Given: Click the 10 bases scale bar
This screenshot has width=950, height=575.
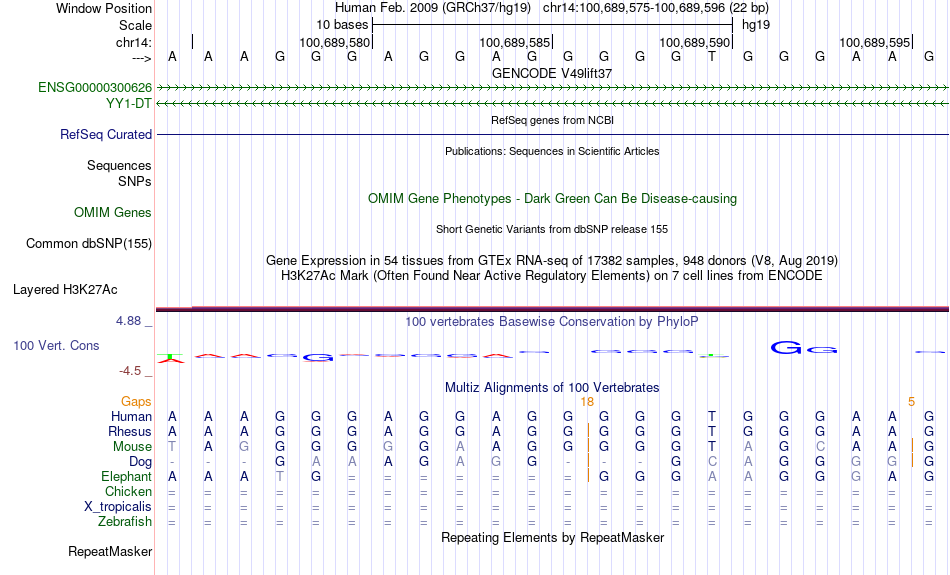Looking at the screenshot, I should point(553,25).
